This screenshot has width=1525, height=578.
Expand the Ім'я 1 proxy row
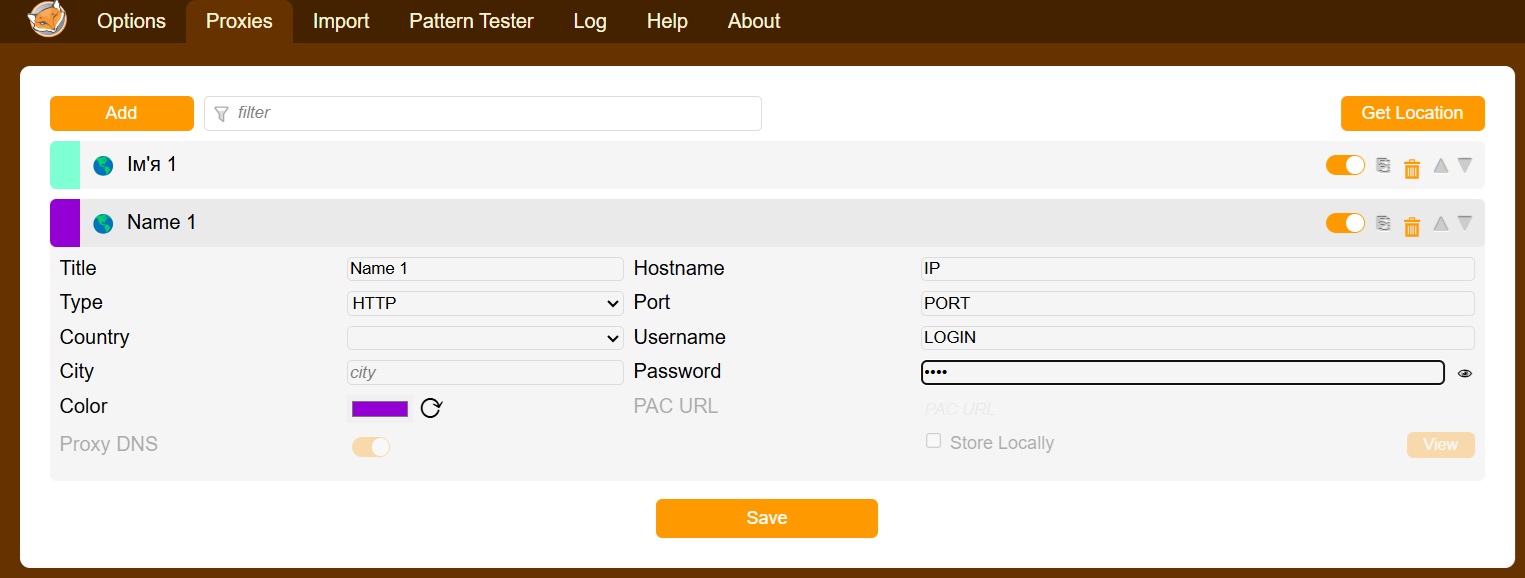pyautogui.click(x=767, y=165)
